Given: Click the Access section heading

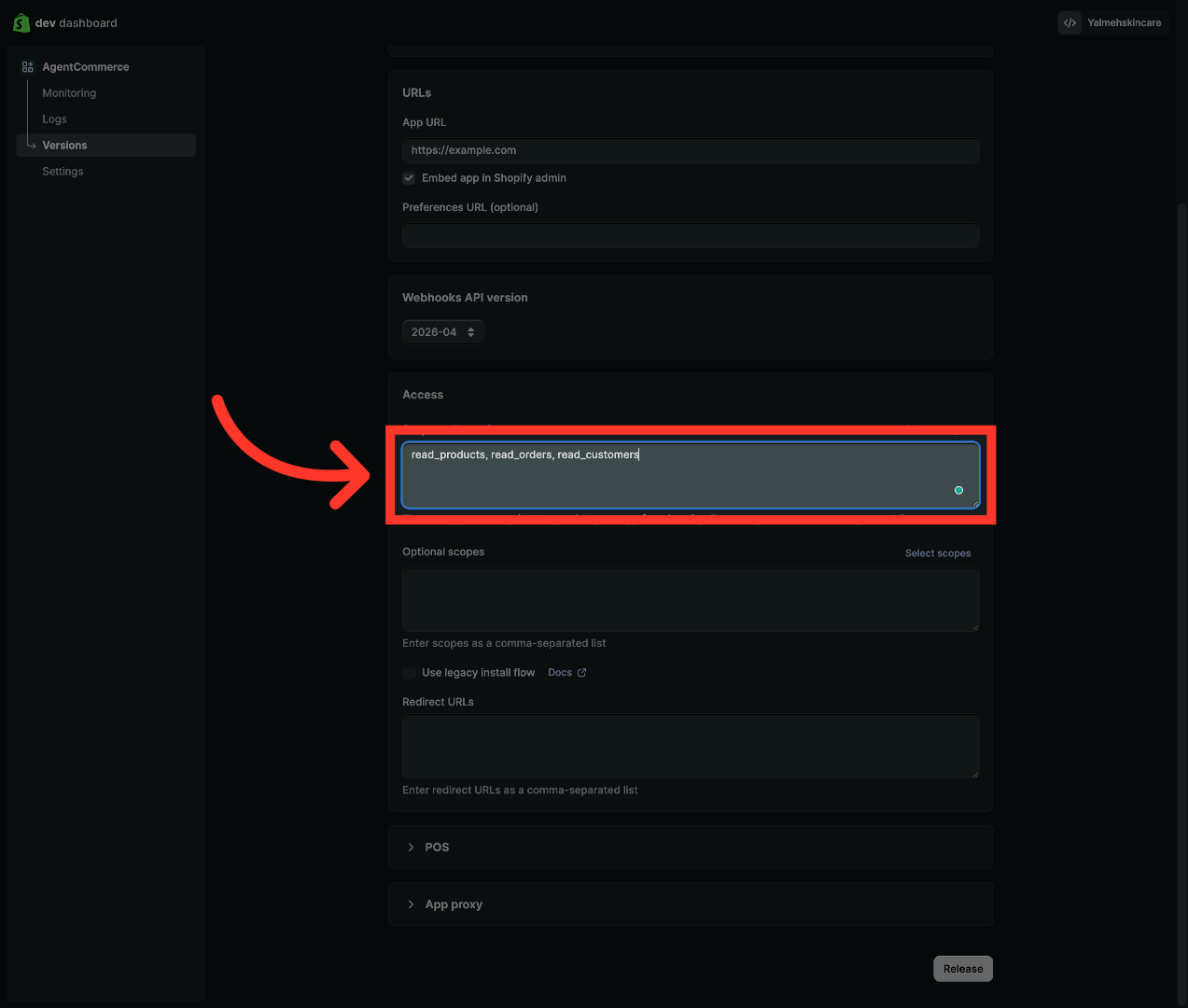Looking at the screenshot, I should click(423, 395).
